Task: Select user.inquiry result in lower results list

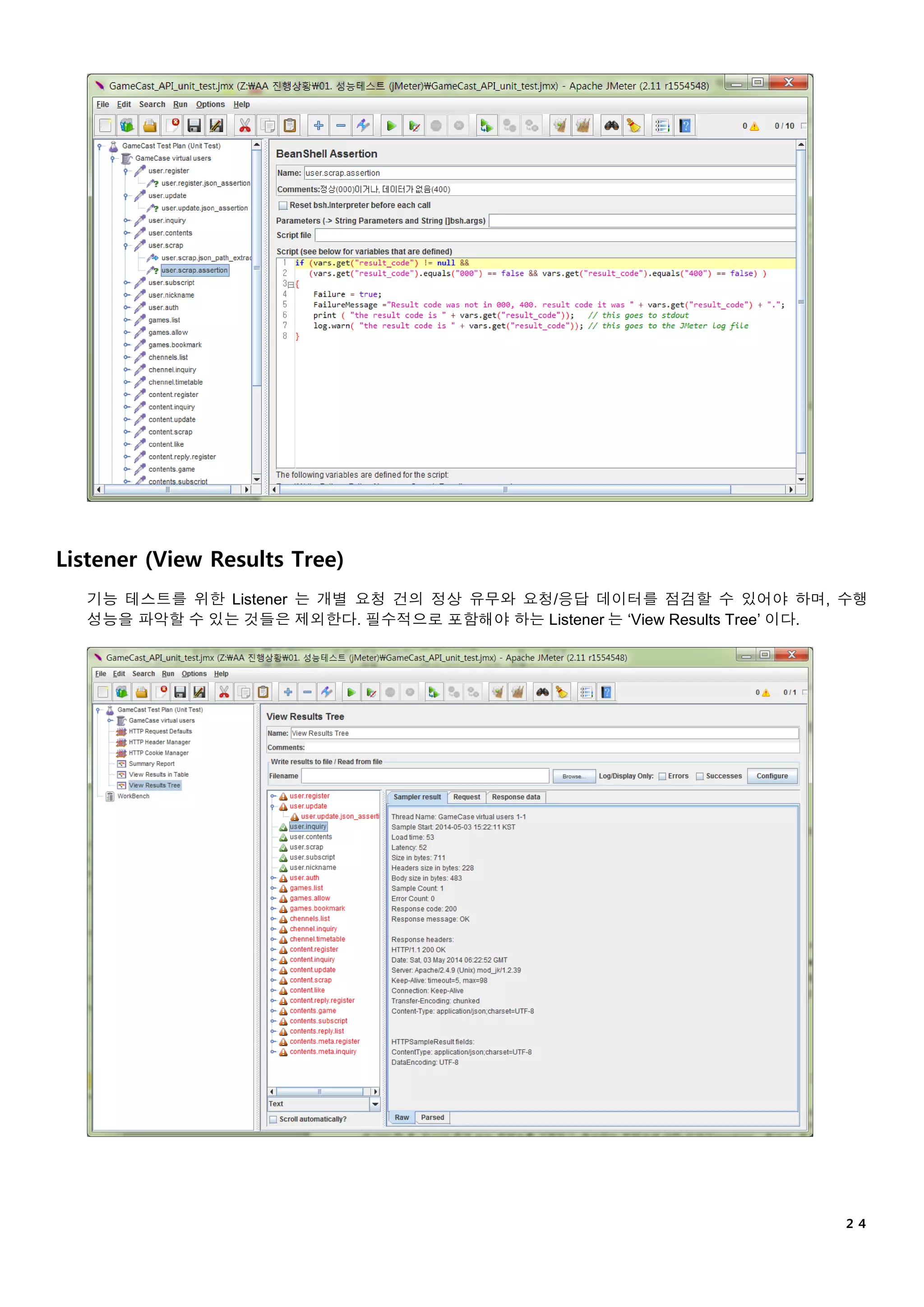Action: pos(308,827)
